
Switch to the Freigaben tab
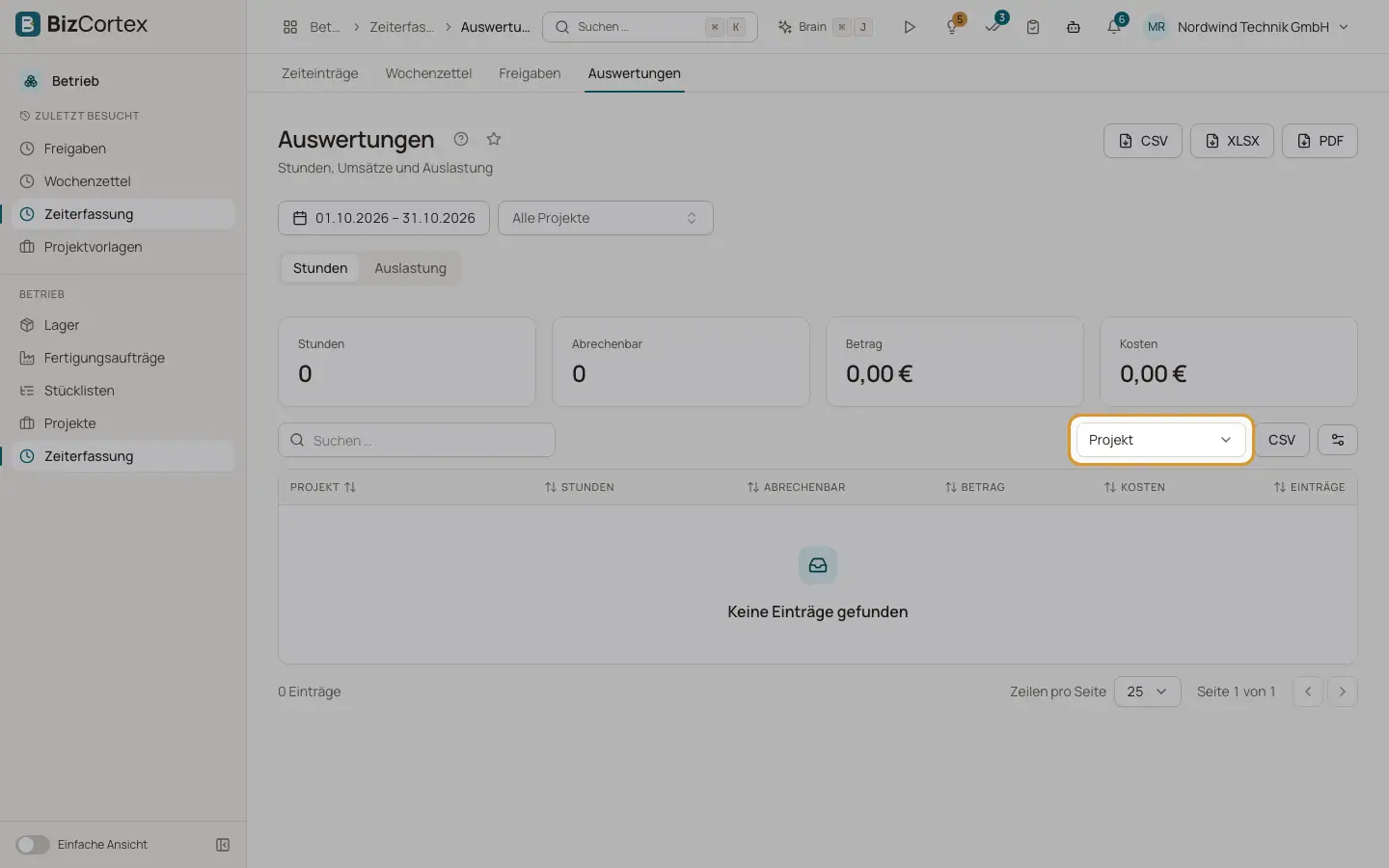pyautogui.click(x=530, y=73)
